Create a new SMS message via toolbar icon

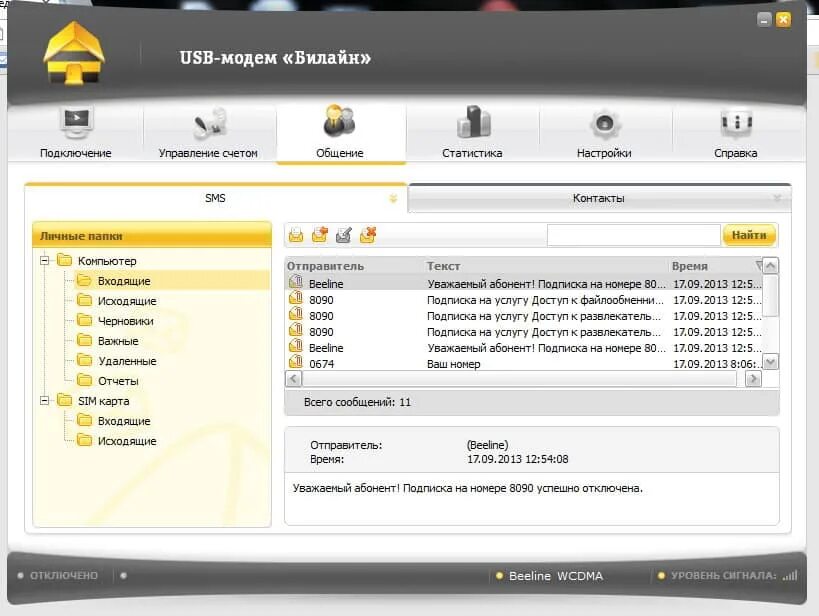[x=296, y=235]
